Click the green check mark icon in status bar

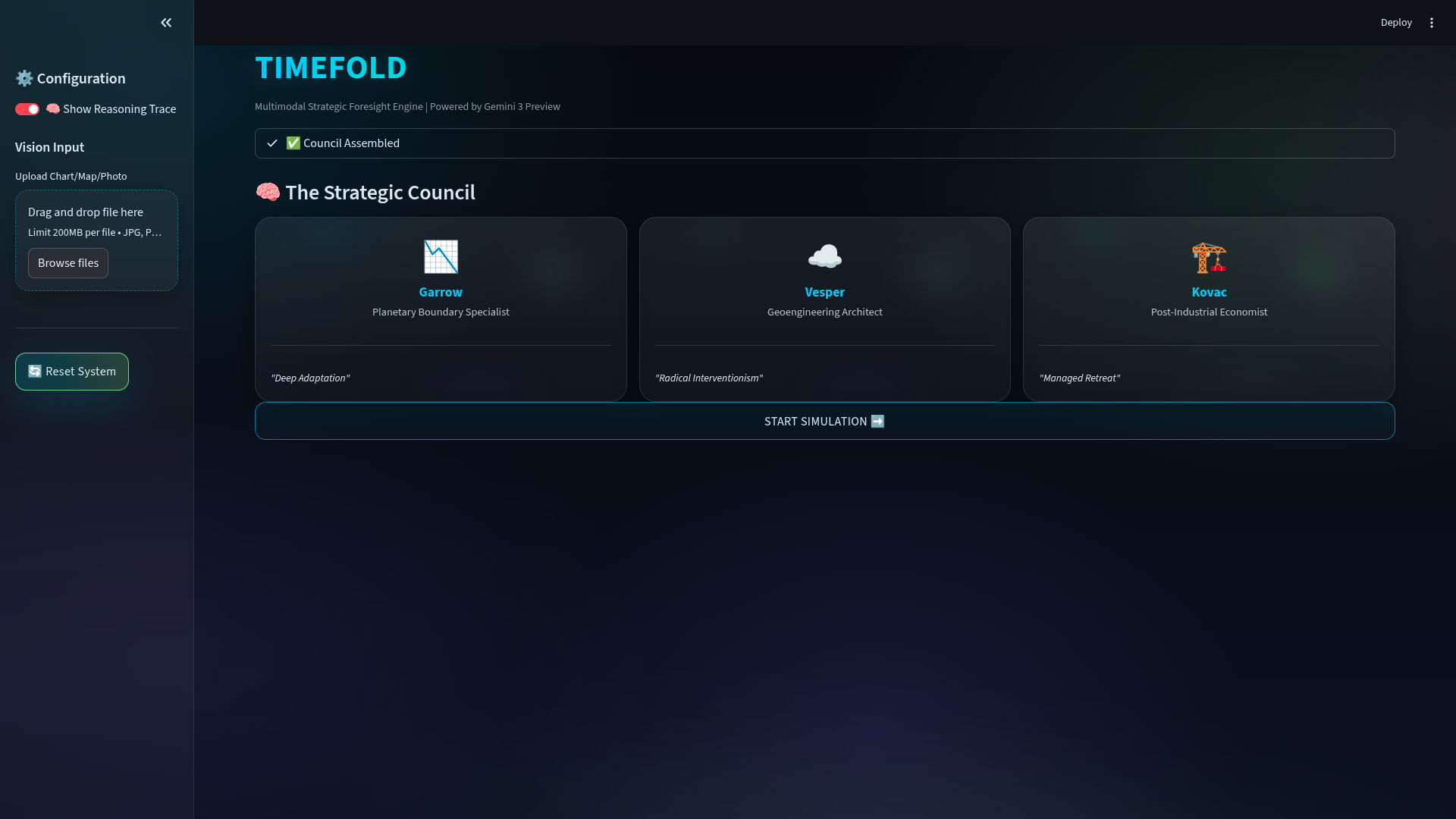point(293,143)
